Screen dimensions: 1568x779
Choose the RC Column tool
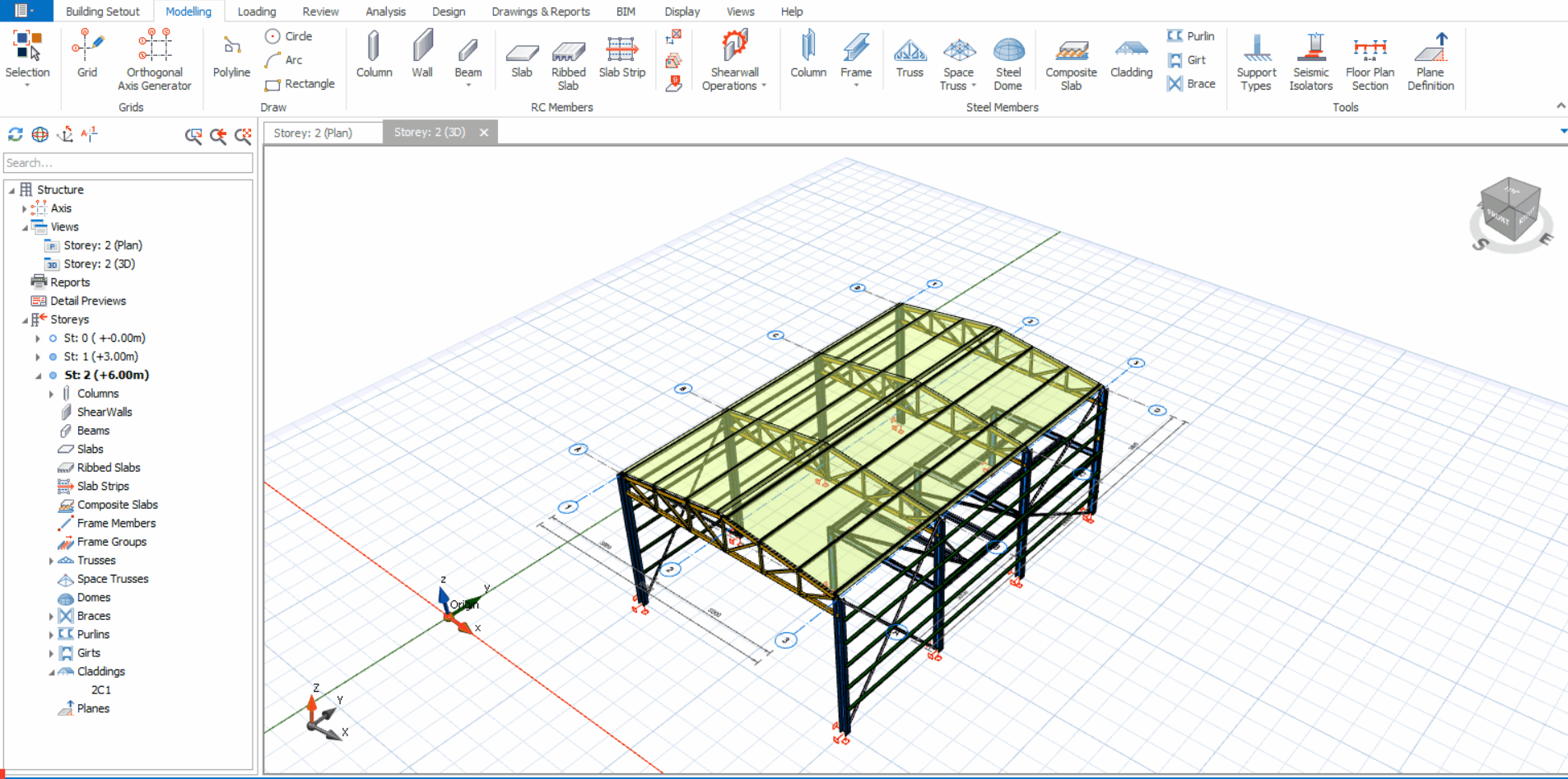374,53
